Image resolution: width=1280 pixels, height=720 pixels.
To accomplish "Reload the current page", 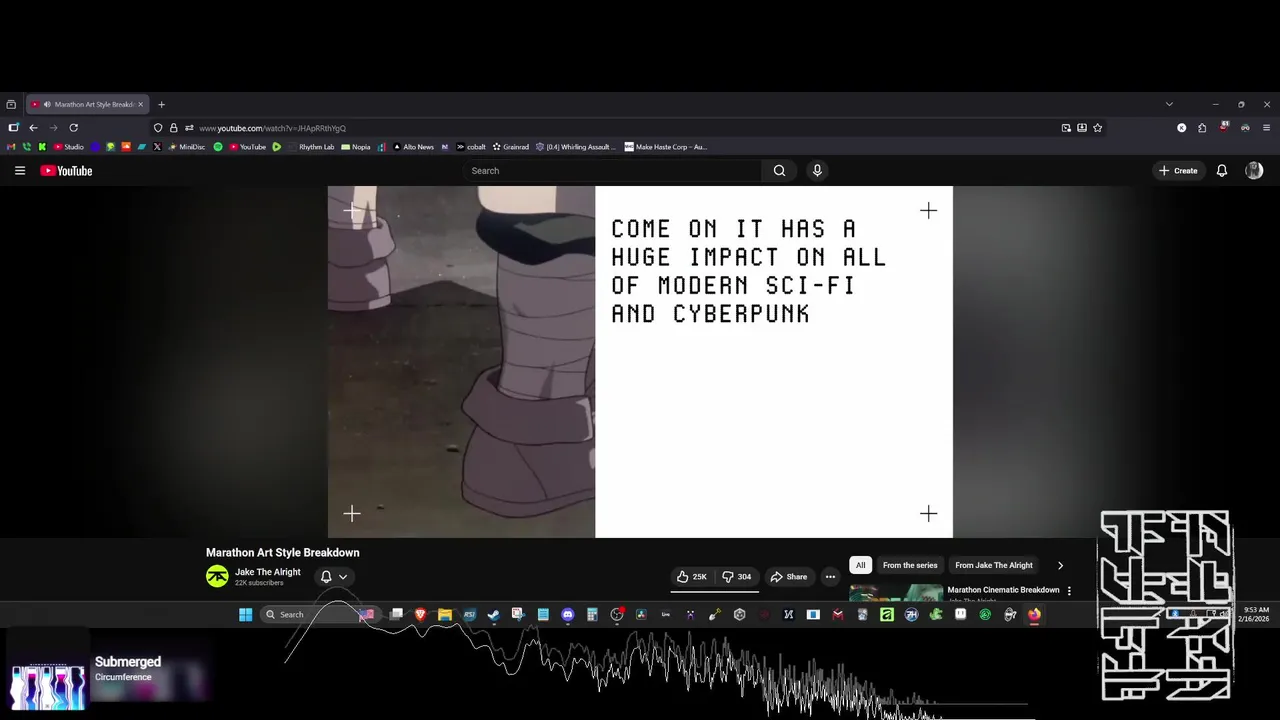I will tap(73, 128).
